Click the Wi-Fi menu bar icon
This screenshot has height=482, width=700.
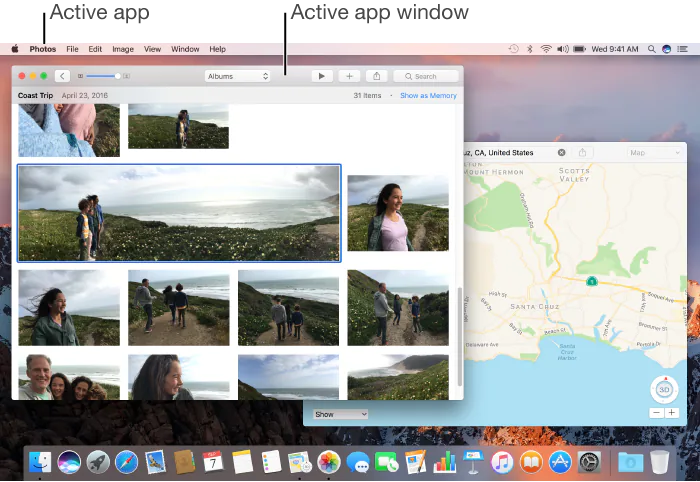pyautogui.click(x=546, y=49)
